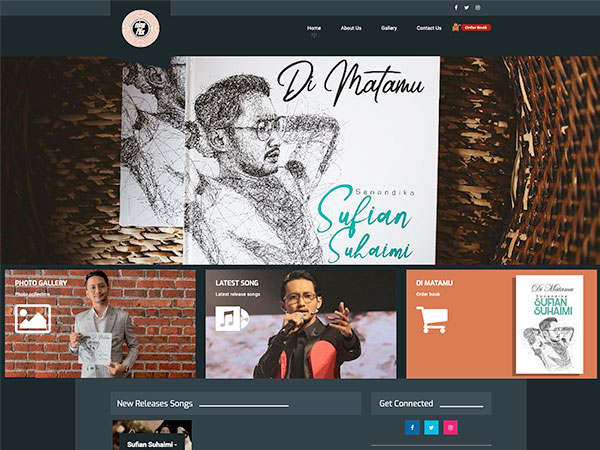
Task: Click the pink Instagram button under Get Connected
Action: [x=450, y=427]
